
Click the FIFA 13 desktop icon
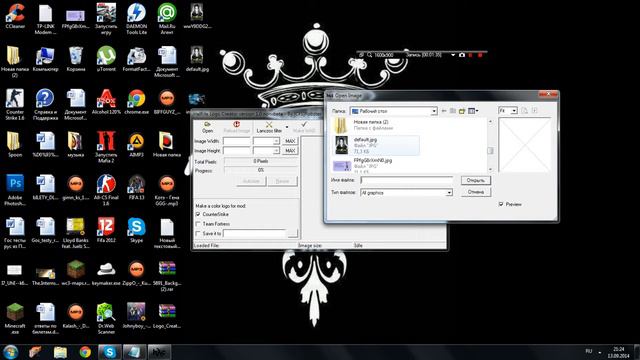point(136,187)
